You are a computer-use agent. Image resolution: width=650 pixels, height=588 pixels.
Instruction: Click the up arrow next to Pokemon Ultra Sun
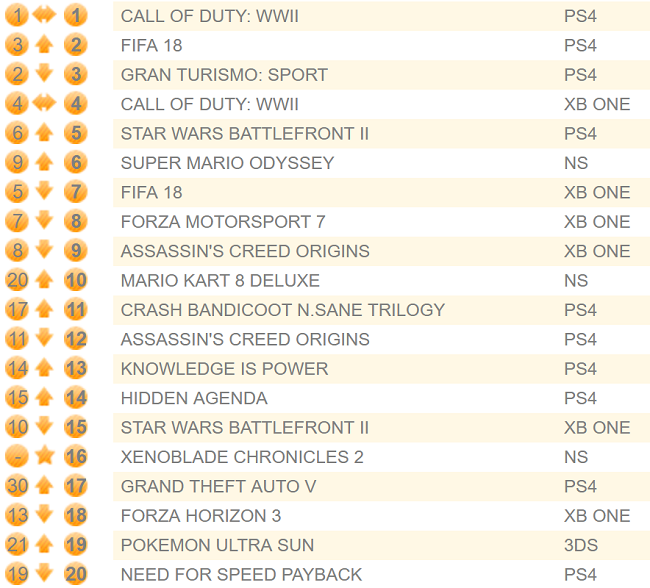[x=44, y=545]
